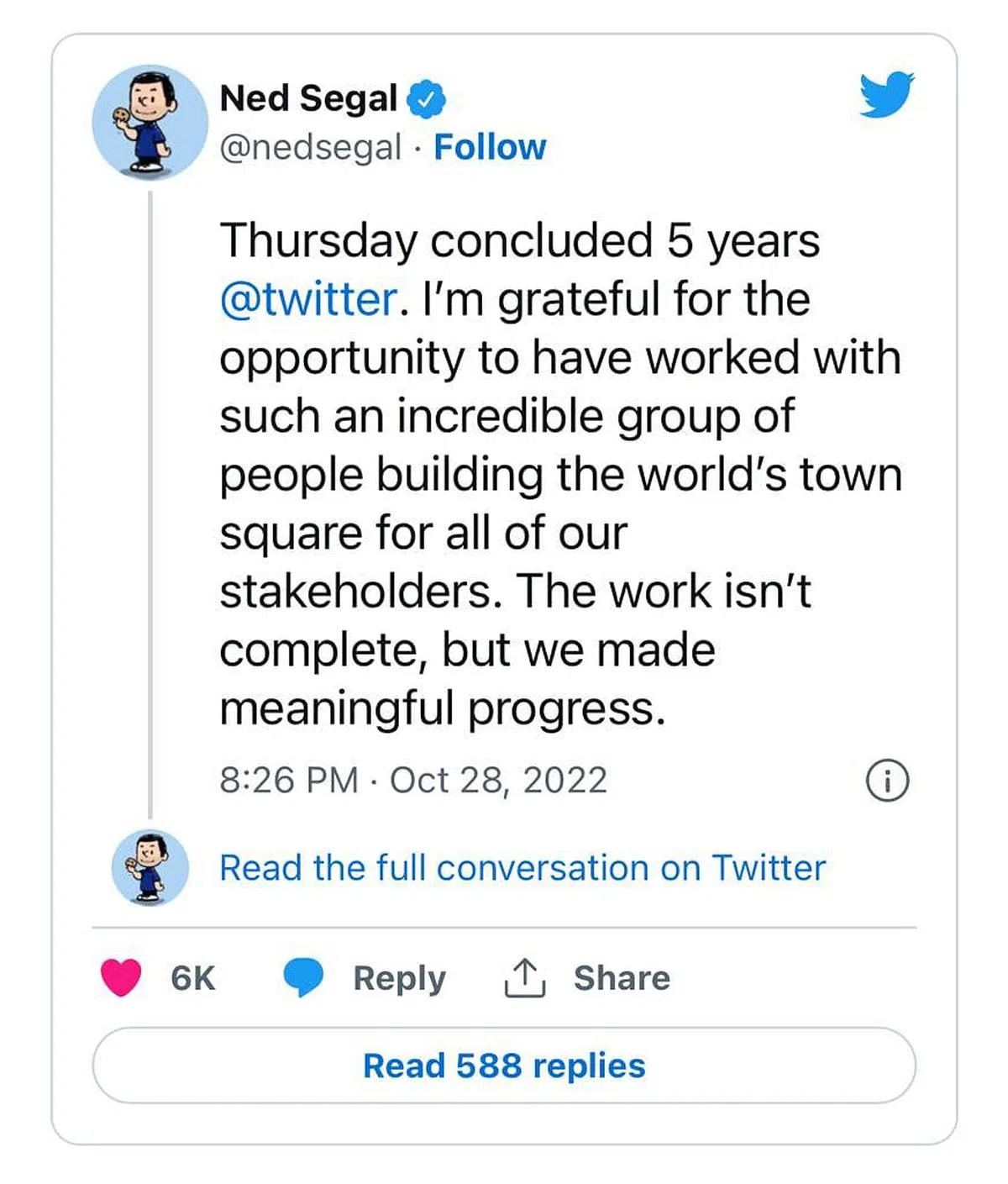Click the blue verified checkmark badge

click(426, 99)
